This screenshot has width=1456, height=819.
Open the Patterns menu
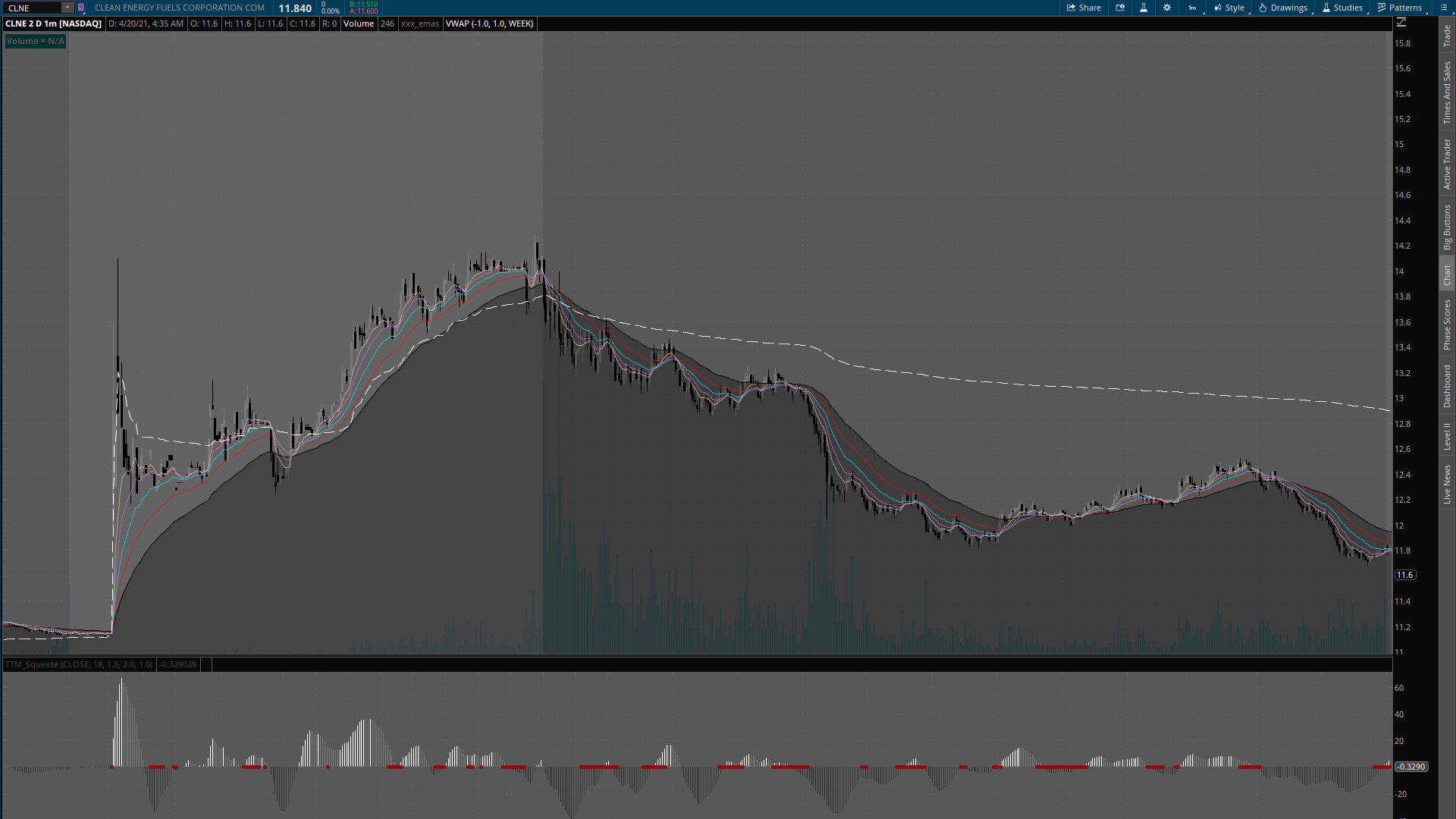pos(1400,8)
